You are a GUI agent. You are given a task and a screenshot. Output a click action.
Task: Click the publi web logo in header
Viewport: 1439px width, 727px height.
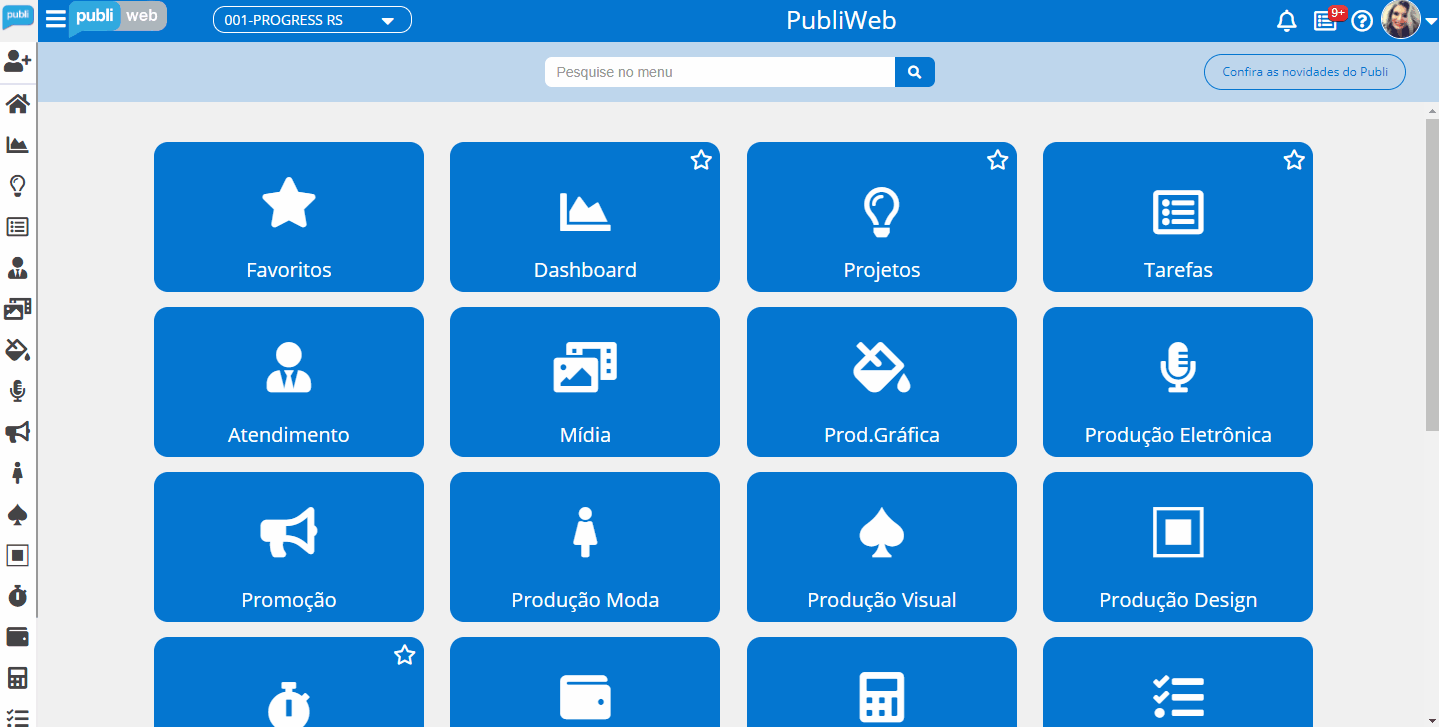[118, 17]
